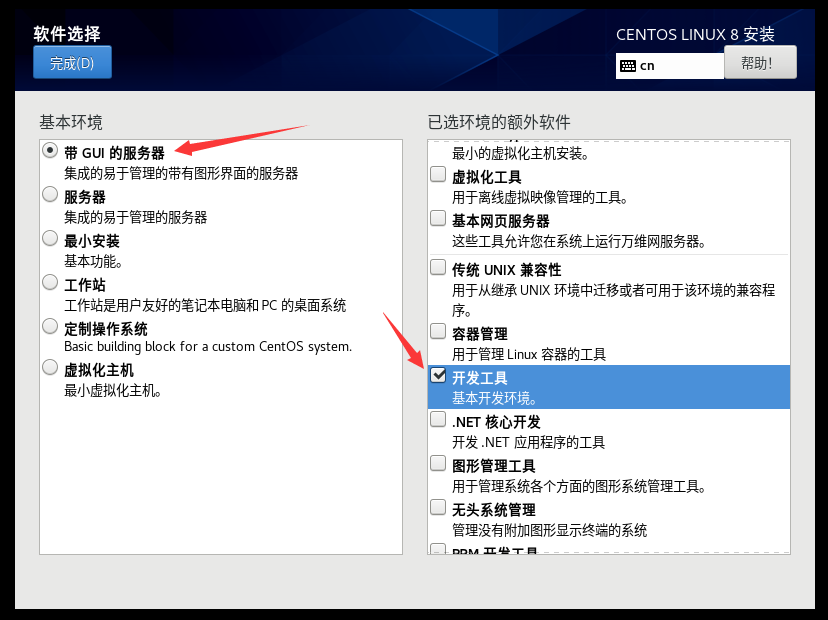
Task: Check the 无头系统管理 checkbox
Action: point(438,507)
